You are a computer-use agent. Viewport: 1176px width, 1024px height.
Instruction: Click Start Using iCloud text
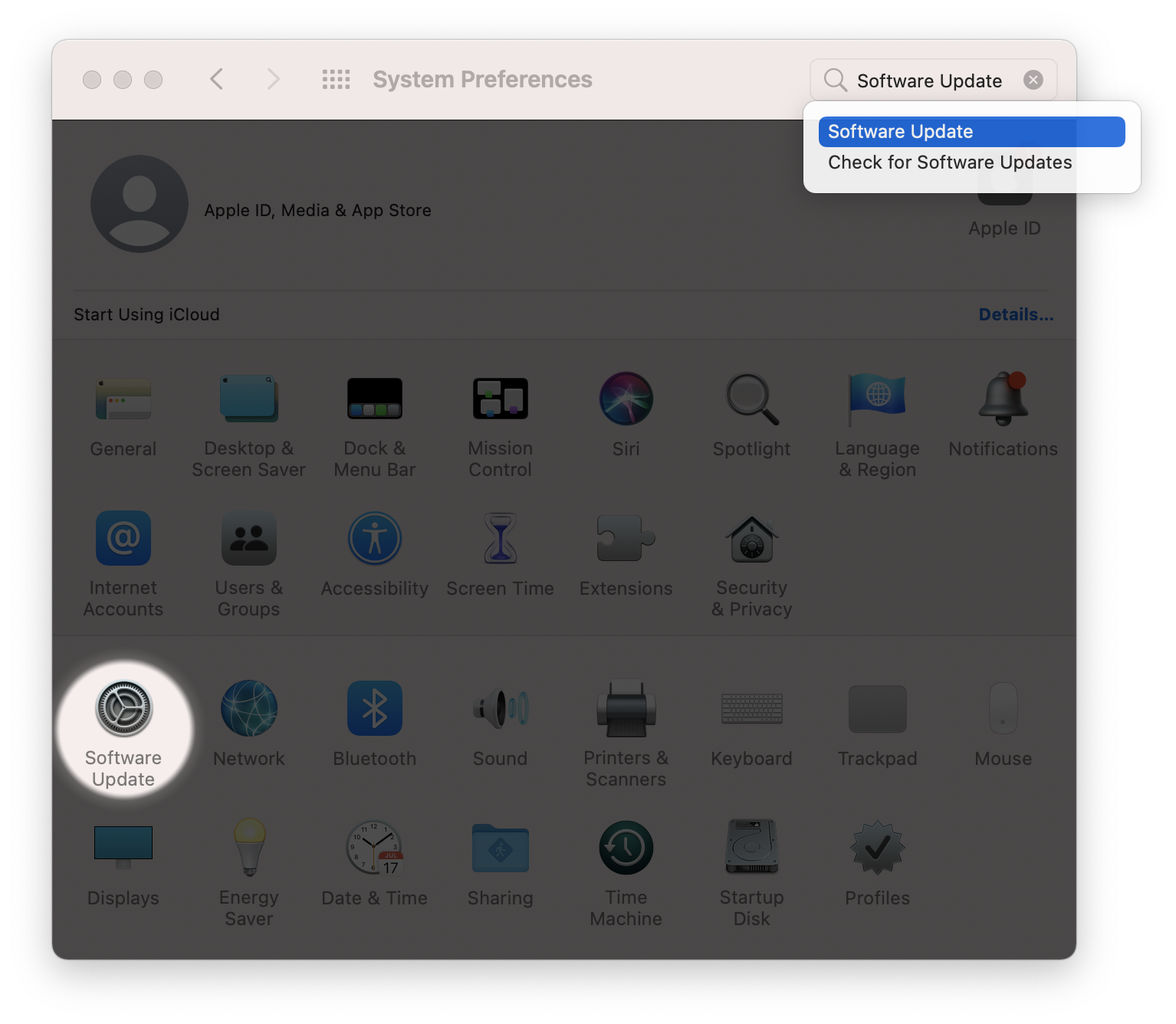tap(146, 314)
